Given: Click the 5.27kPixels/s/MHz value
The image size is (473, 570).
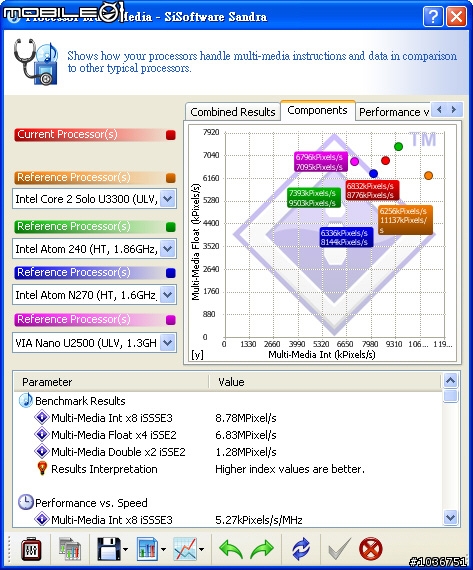Looking at the screenshot, I should 258,520.
